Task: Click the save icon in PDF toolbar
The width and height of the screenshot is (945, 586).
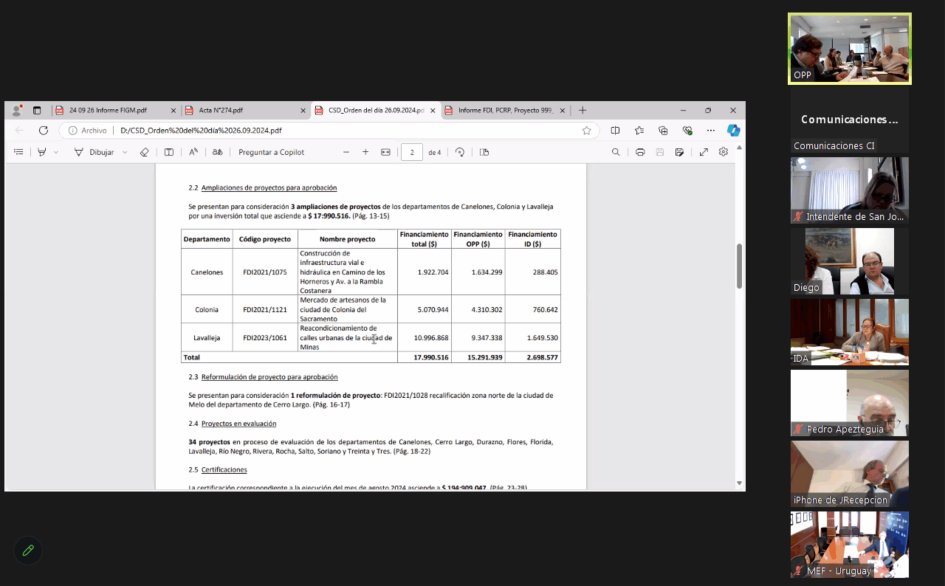Action: [x=660, y=153]
